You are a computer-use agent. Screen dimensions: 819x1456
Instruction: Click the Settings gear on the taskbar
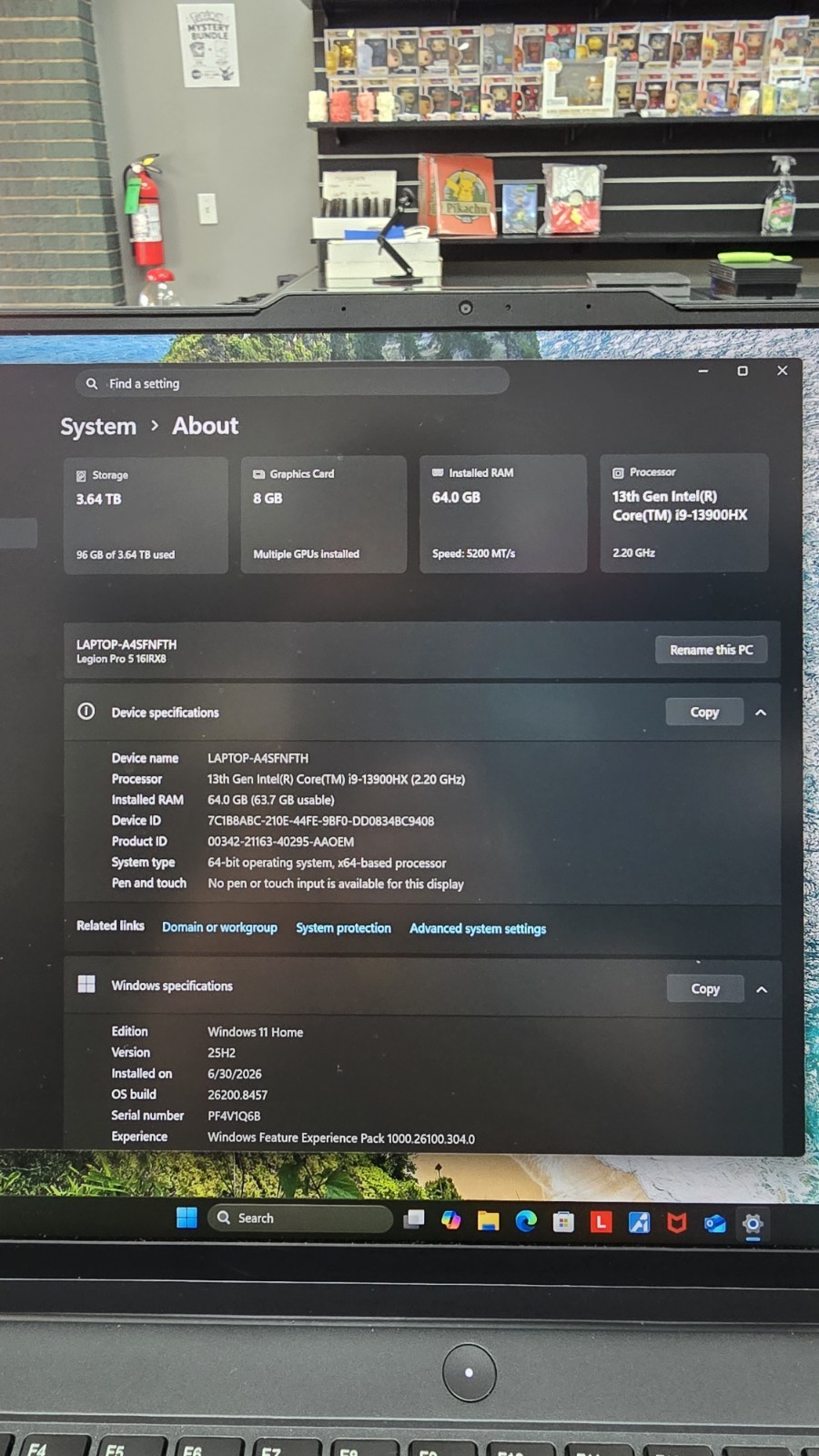coord(753,1224)
